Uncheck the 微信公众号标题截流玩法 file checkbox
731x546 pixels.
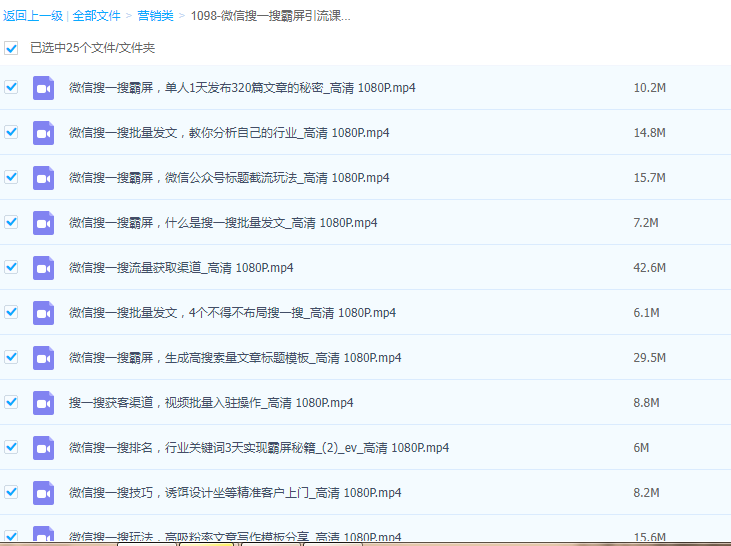click(x=11, y=177)
